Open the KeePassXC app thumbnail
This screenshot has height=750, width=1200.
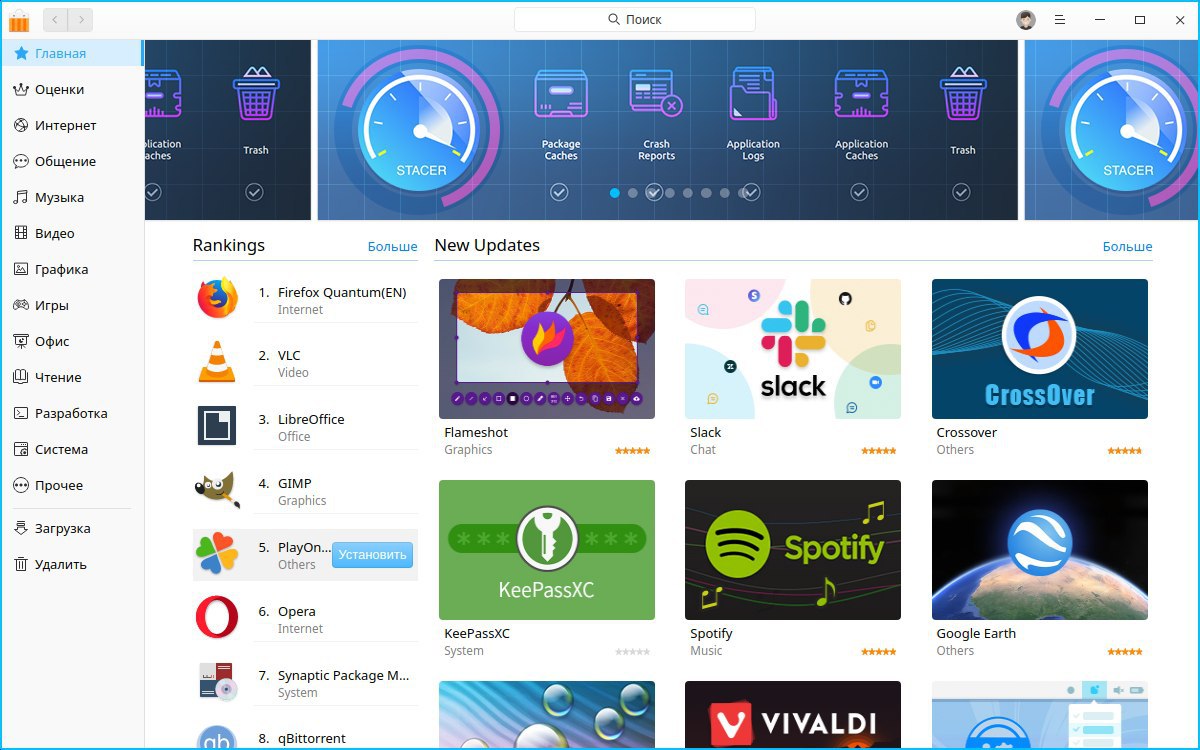coord(547,550)
